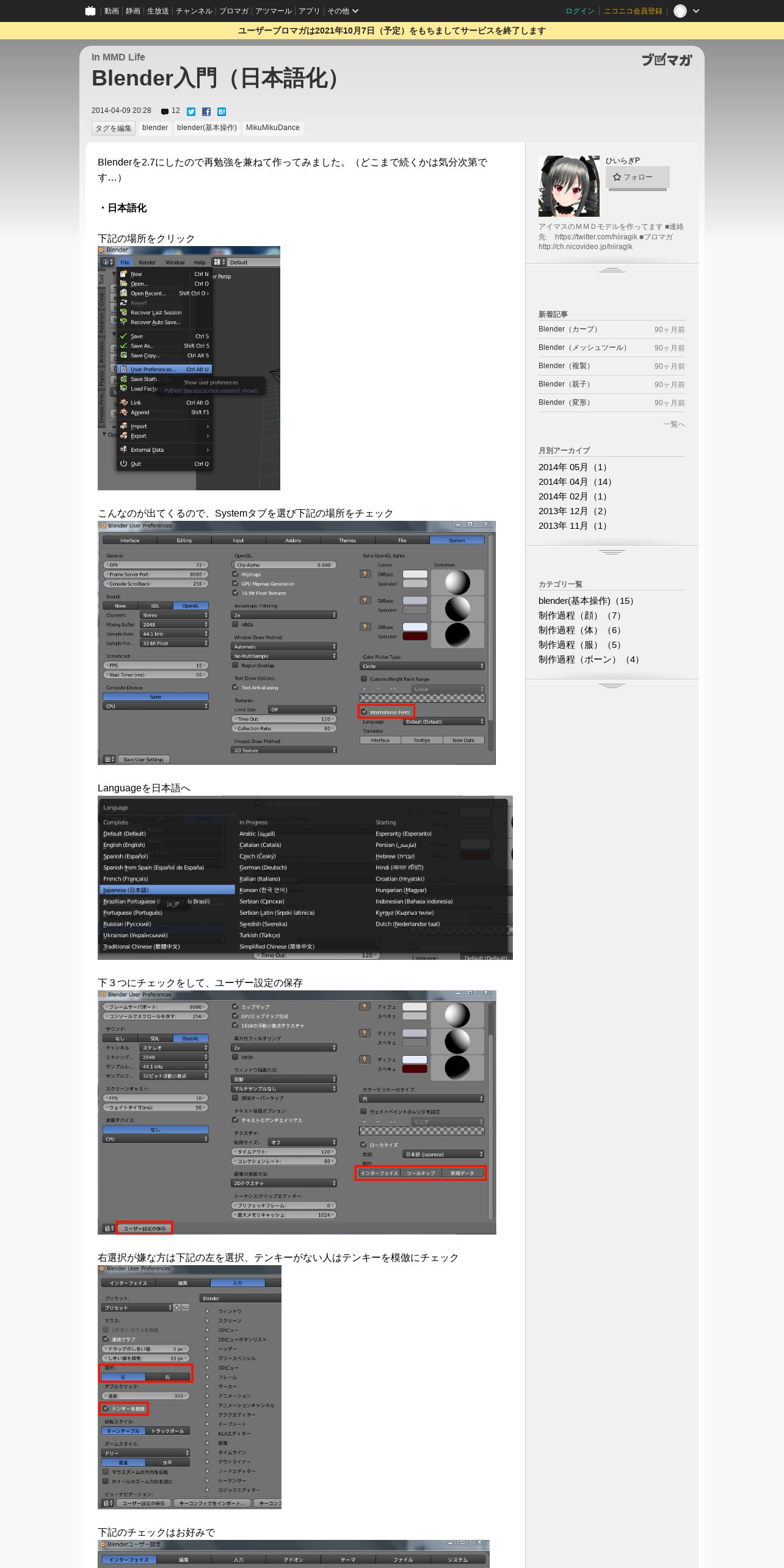Viewport: 784px width, 1568px height.
Task: Open アプリ in the top navigation
Action: [x=309, y=11]
